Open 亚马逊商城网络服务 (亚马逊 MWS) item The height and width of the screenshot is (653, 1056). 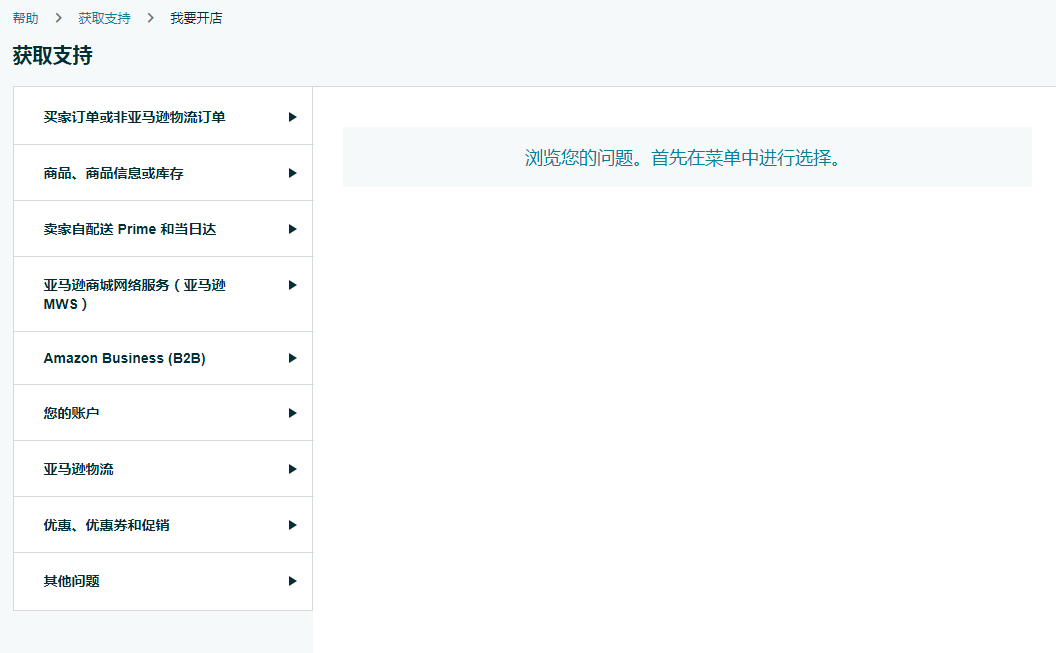point(163,294)
